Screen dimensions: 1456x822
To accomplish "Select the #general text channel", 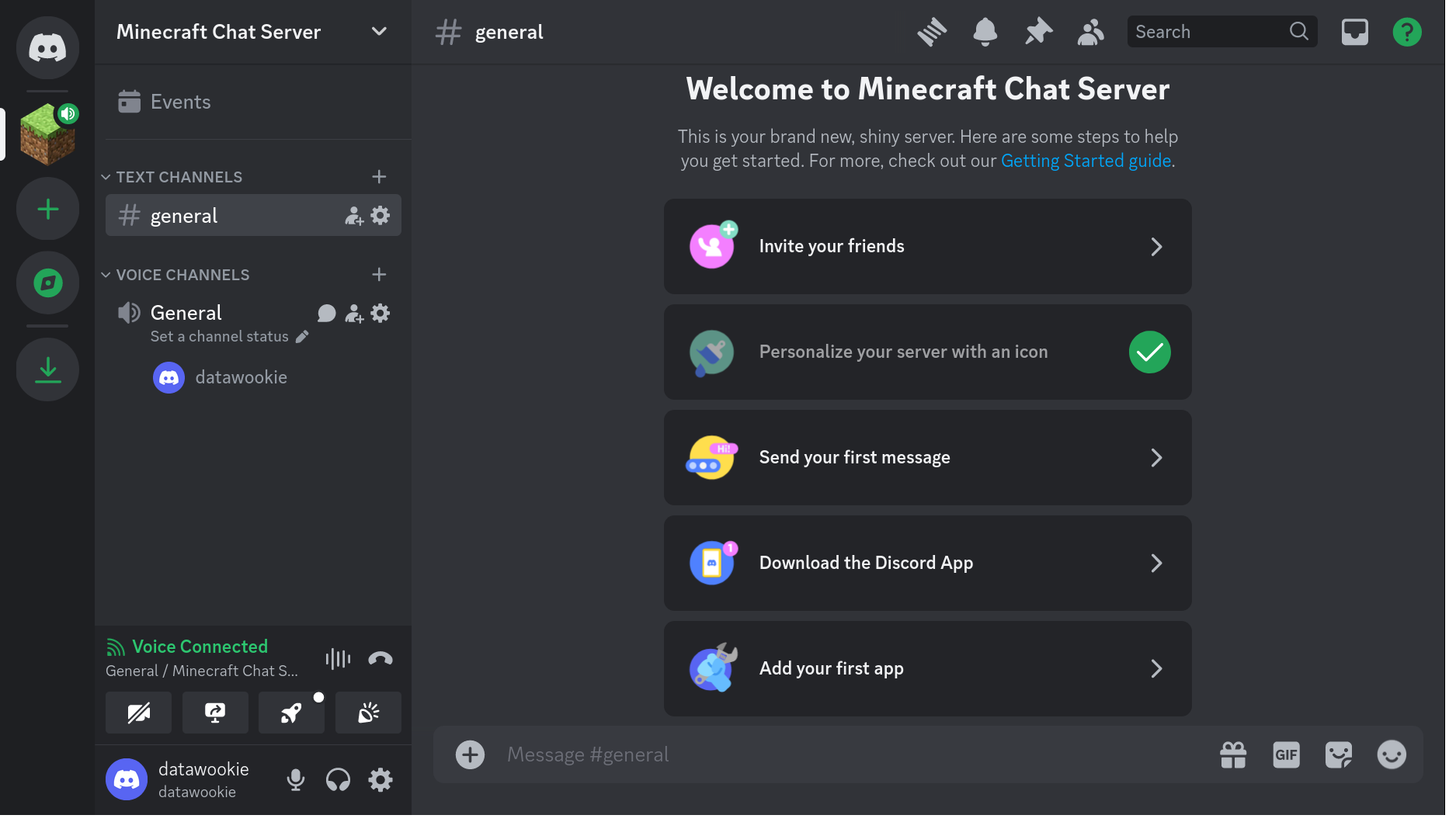I will pos(184,215).
